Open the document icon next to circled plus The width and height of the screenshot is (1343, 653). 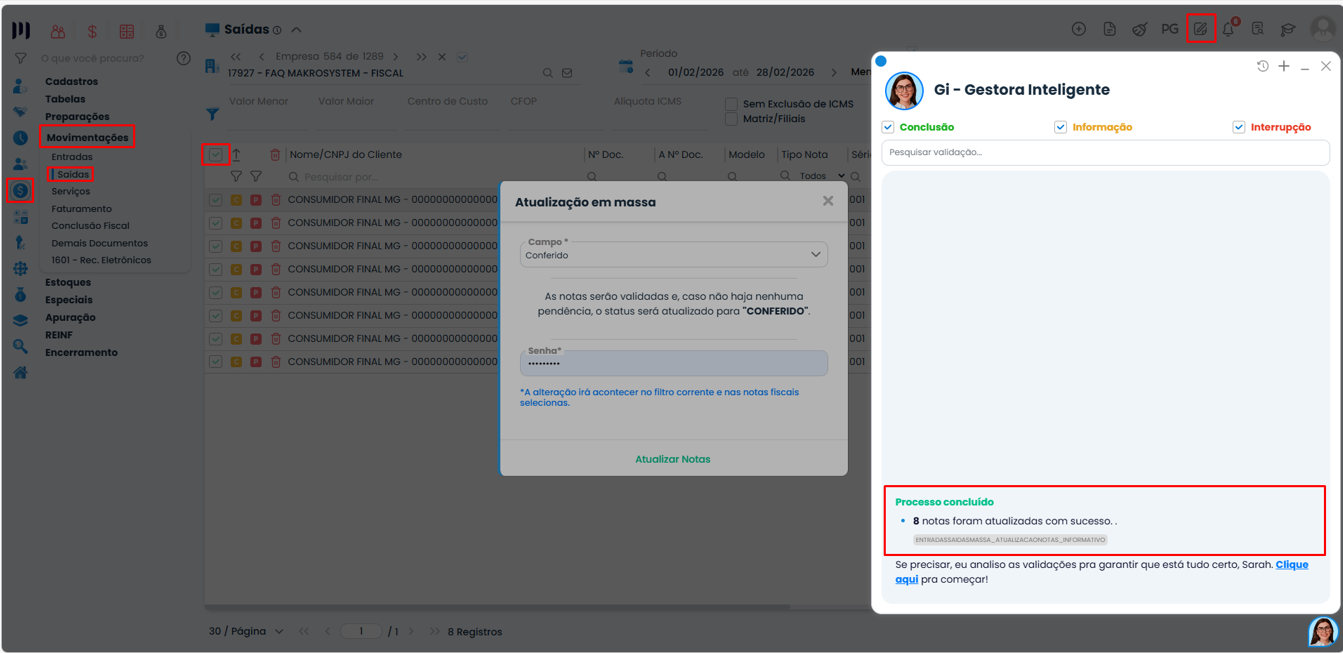(1109, 29)
